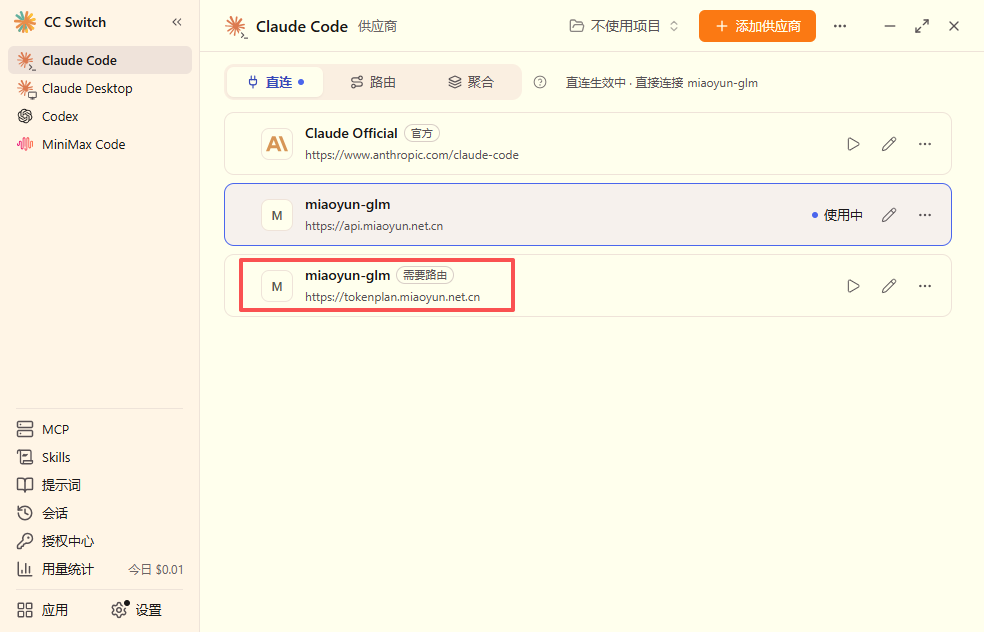Open the 不使用项目 project dropdown

[624, 26]
